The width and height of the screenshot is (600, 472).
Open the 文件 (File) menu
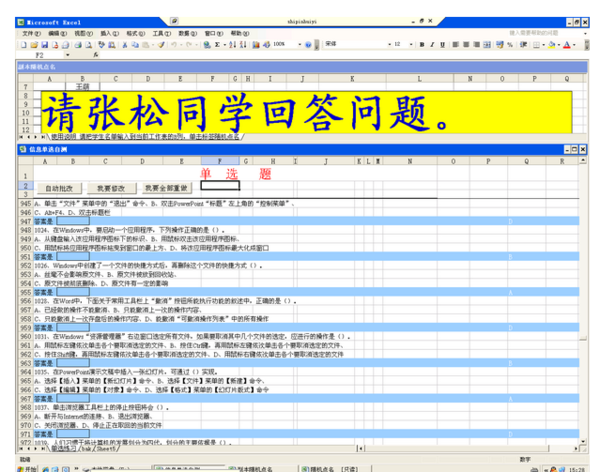click(31, 34)
